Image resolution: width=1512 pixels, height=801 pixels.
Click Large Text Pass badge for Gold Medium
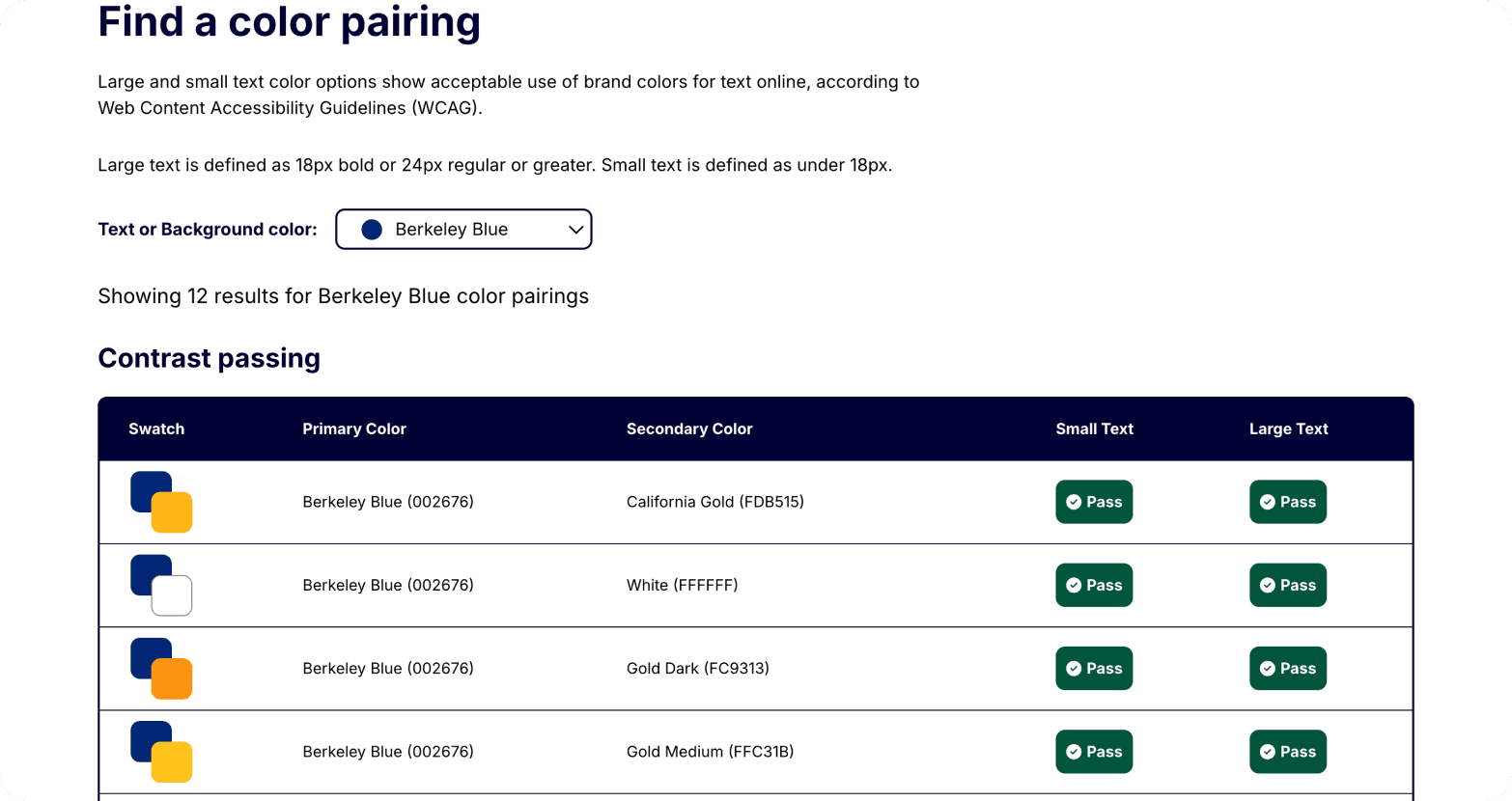click(1288, 752)
